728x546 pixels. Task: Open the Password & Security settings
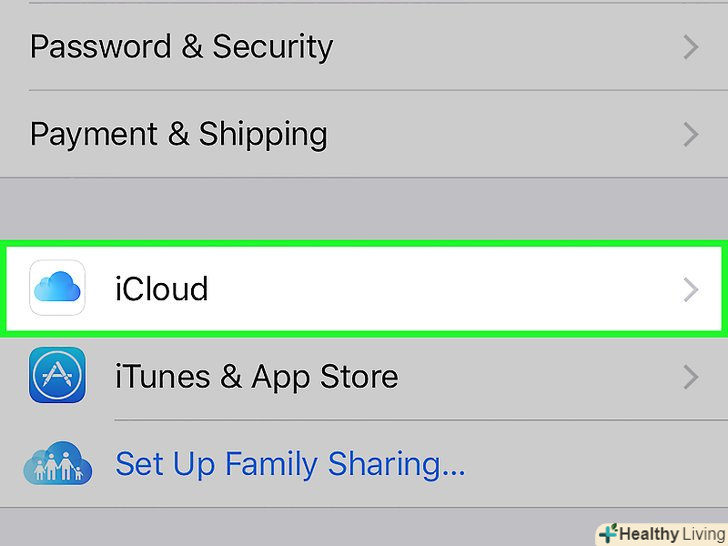(181, 46)
